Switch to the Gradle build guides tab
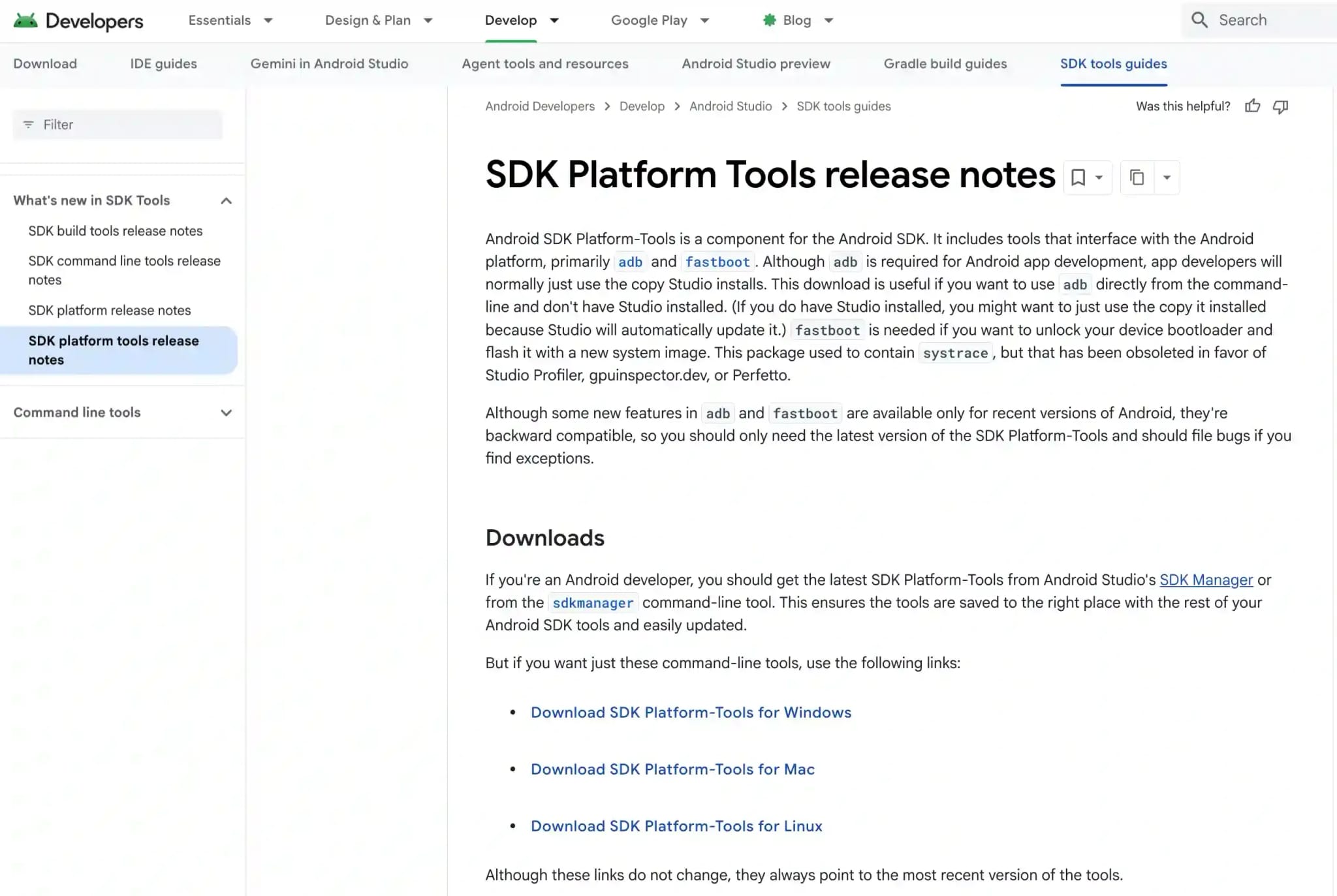1337x896 pixels. click(945, 64)
